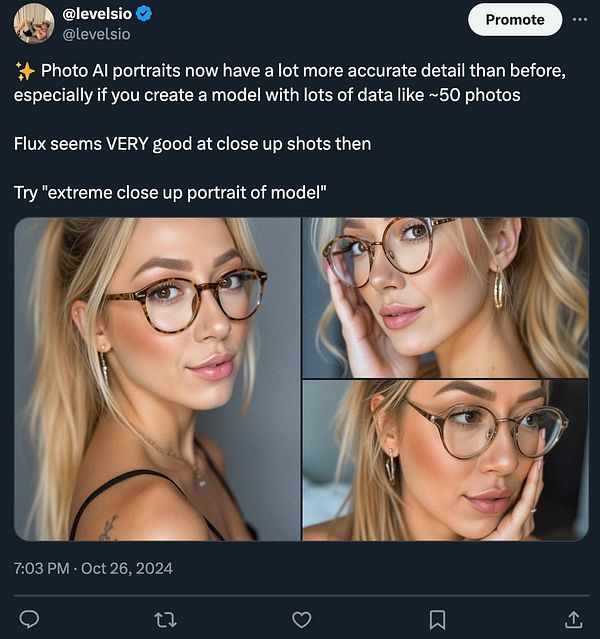600x639 pixels.
Task: Open the top-right portrait with hoop earring
Action: coord(446,297)
